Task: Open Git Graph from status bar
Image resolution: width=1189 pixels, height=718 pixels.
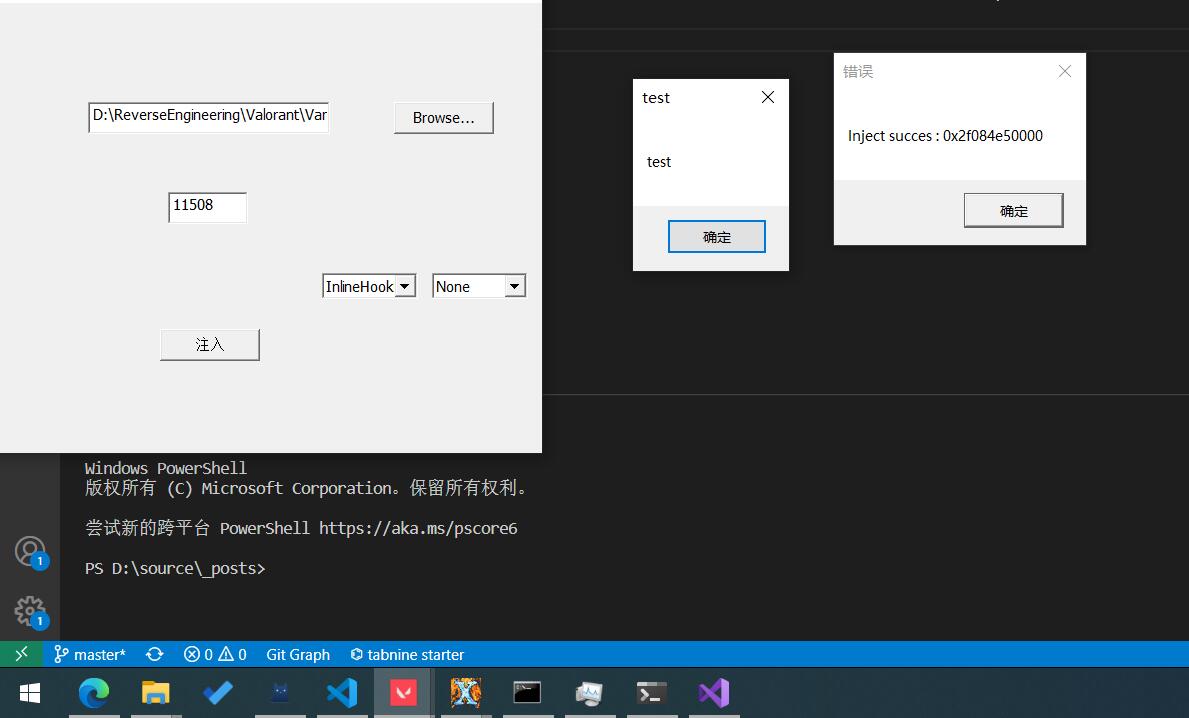Action: [298, 654]
